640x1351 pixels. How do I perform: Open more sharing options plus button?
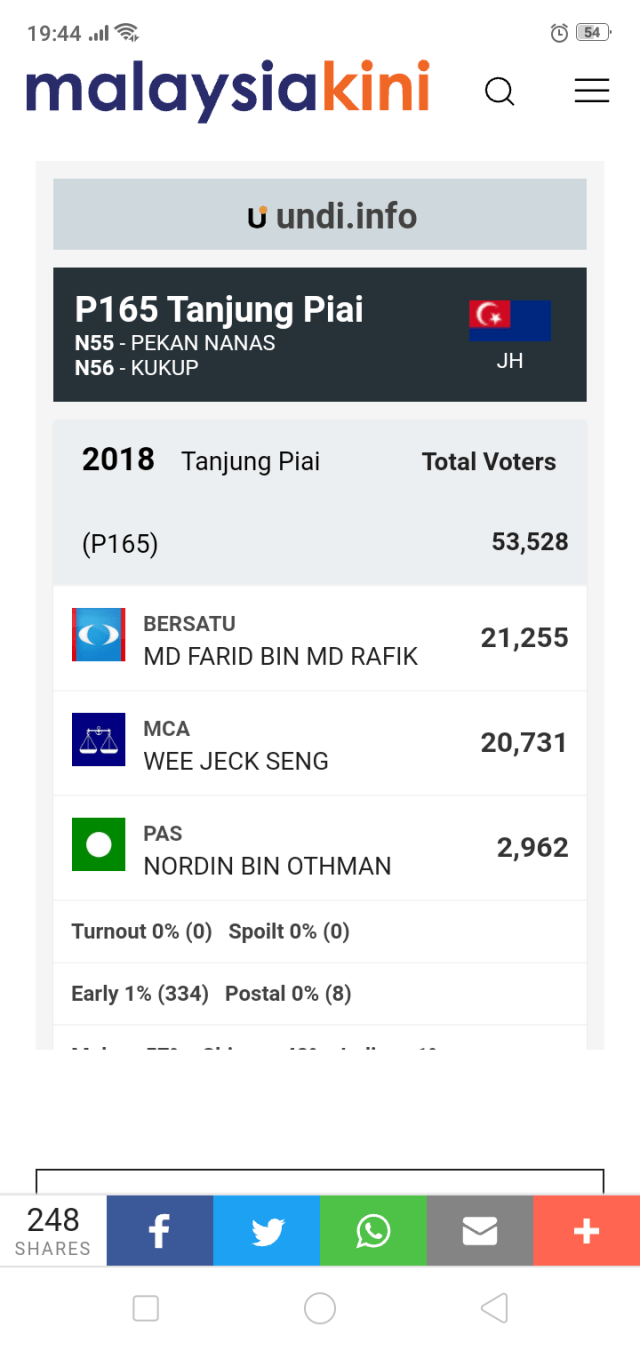click(586, 1231)
